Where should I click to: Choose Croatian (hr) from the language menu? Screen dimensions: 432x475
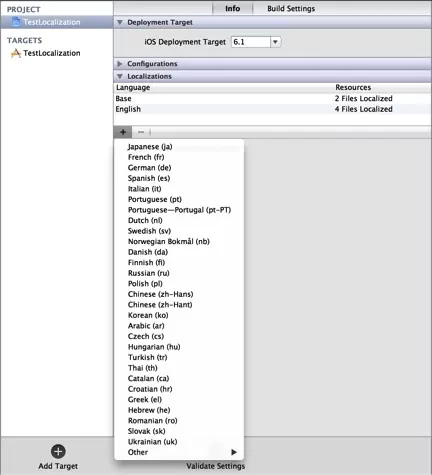point(179,389)
